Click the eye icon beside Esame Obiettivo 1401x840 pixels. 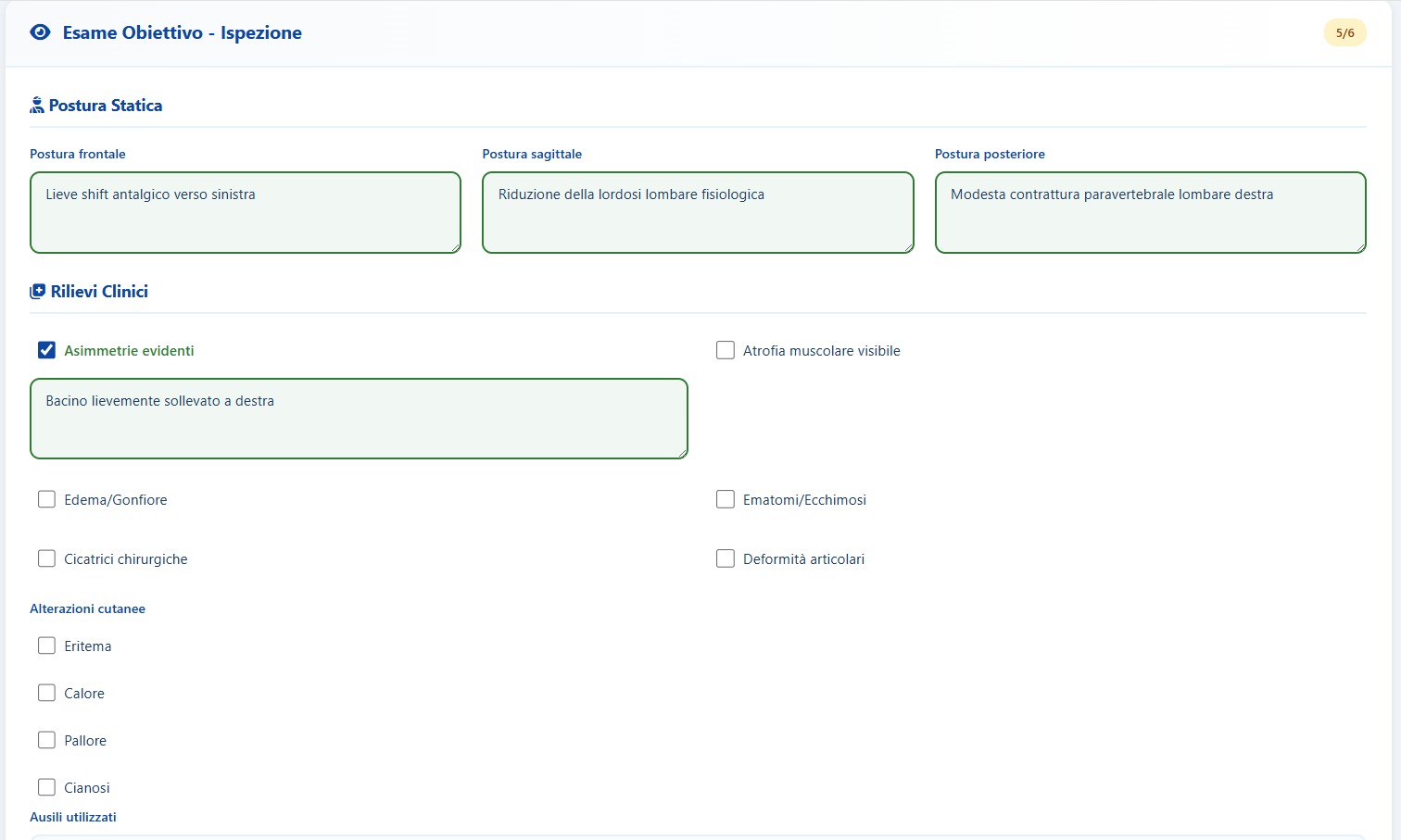click(39, 32)
